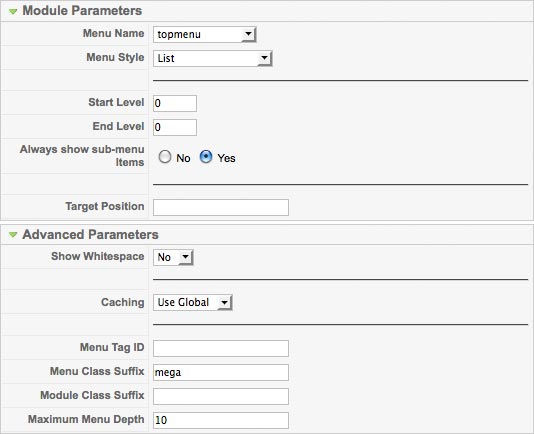Viewport: 534px width, 434px height.
Task: Click the Caching dropdown arrow button
Action: coord(224,303)
